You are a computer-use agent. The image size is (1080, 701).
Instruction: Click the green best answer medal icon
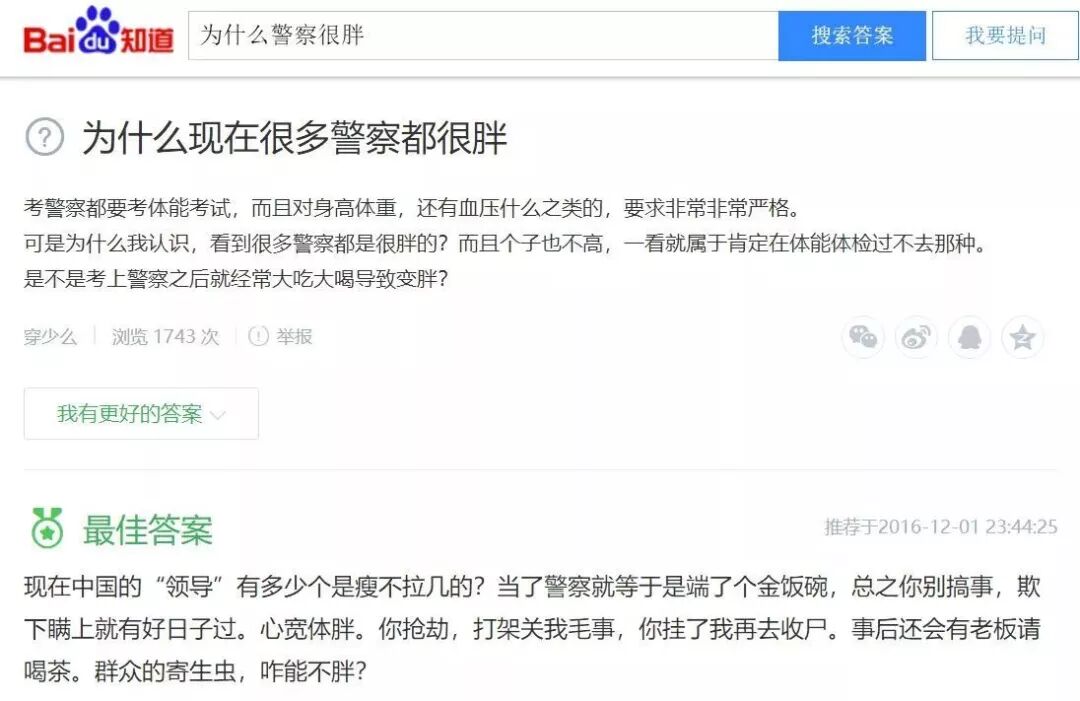coord(47,528)
